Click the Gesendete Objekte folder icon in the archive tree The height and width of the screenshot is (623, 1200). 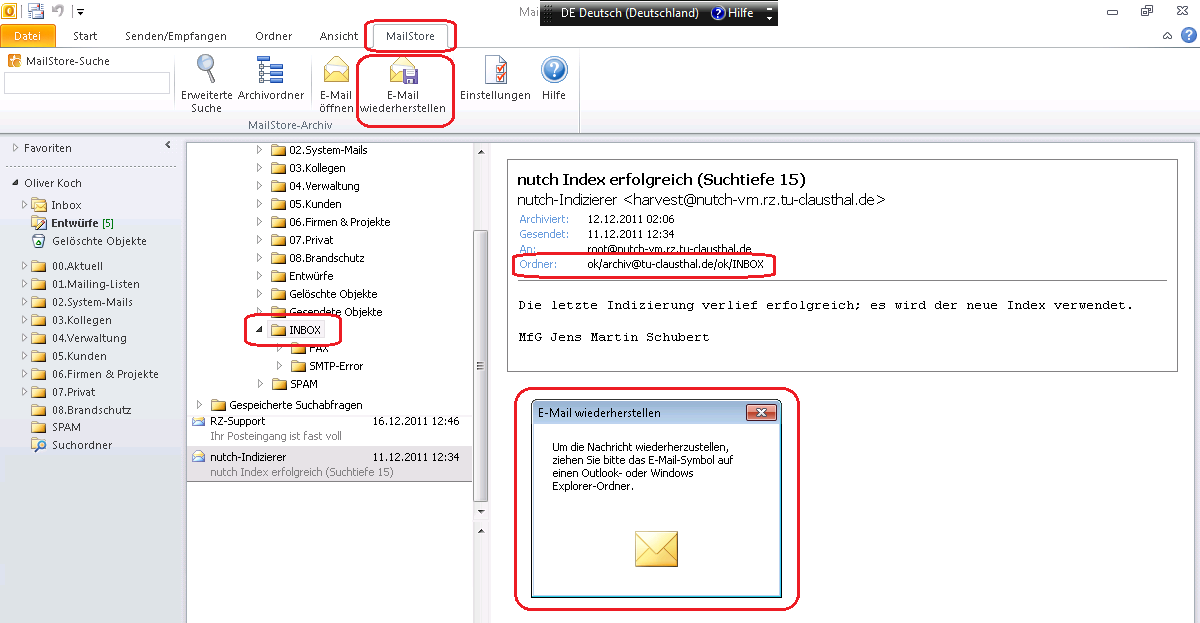point(278,312)
